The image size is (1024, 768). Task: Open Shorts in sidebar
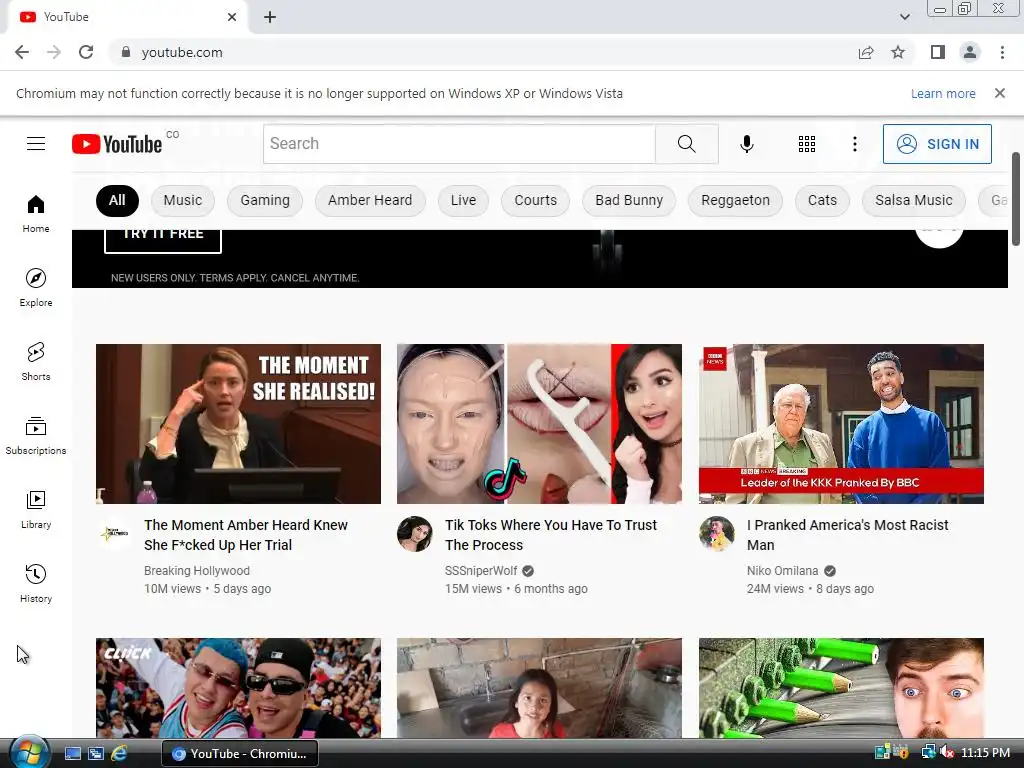click(x=36, y=362)
